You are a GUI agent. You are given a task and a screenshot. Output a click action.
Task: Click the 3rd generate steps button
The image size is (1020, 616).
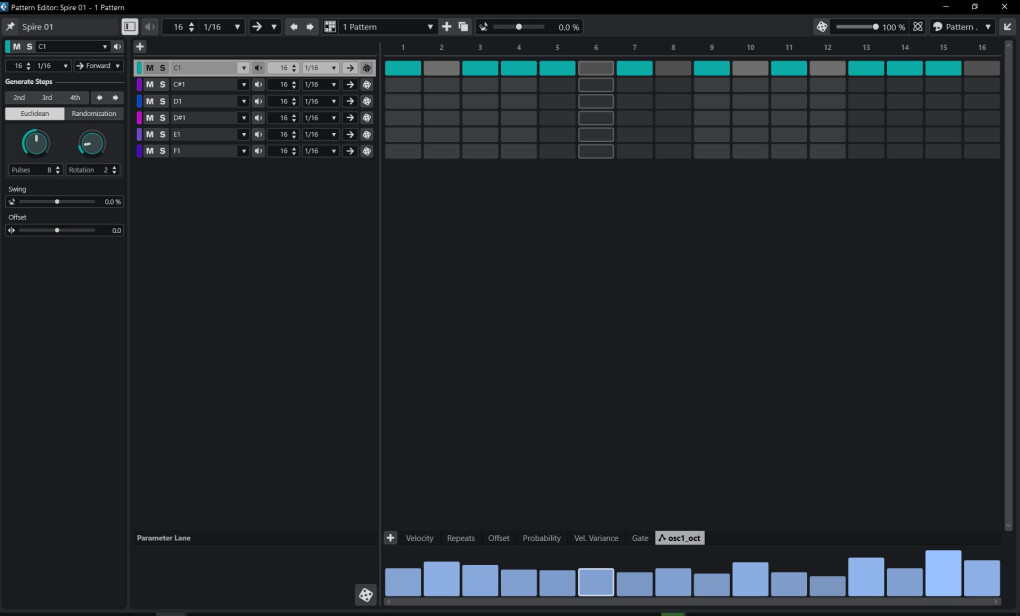pyautogui.click(x=47, y=98)
